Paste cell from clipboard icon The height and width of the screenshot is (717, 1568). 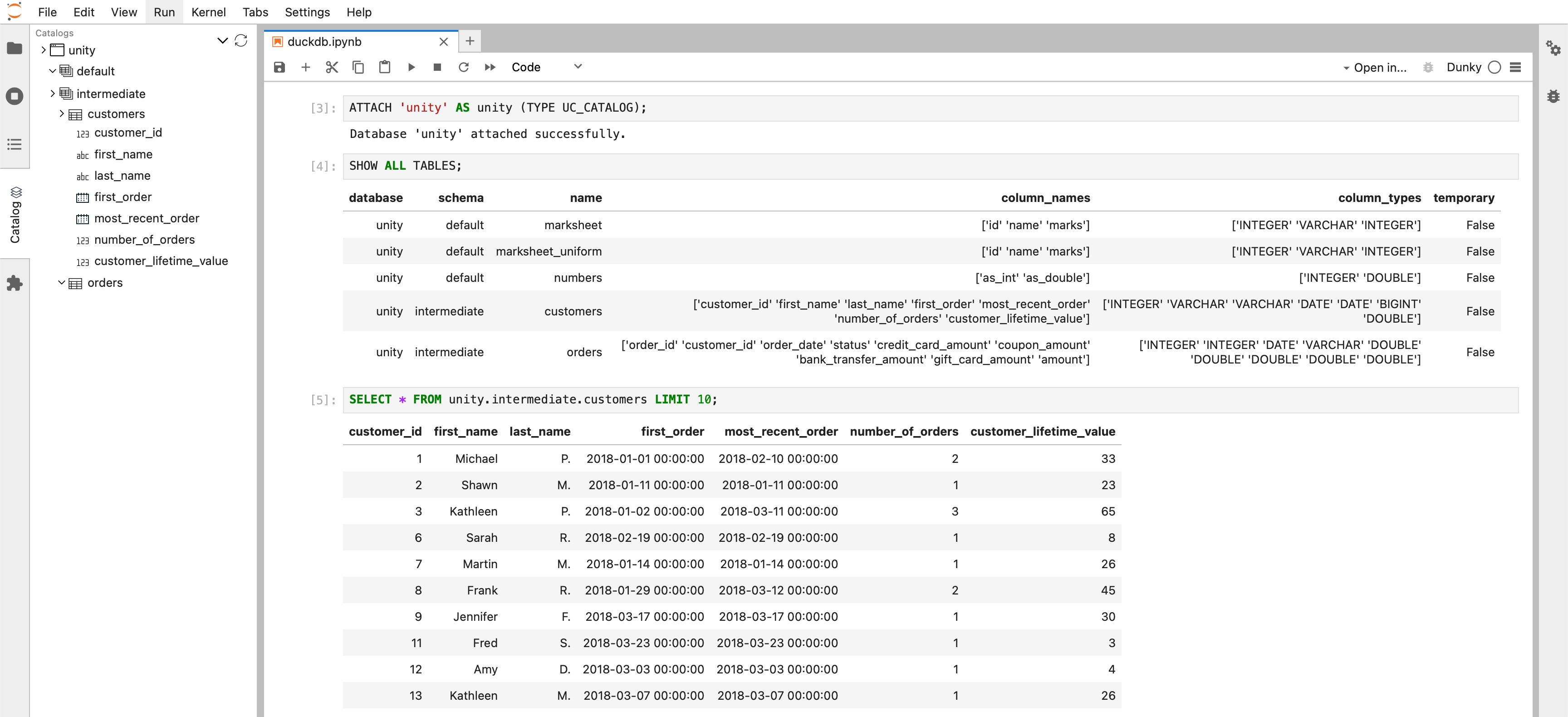coord(385,67)
